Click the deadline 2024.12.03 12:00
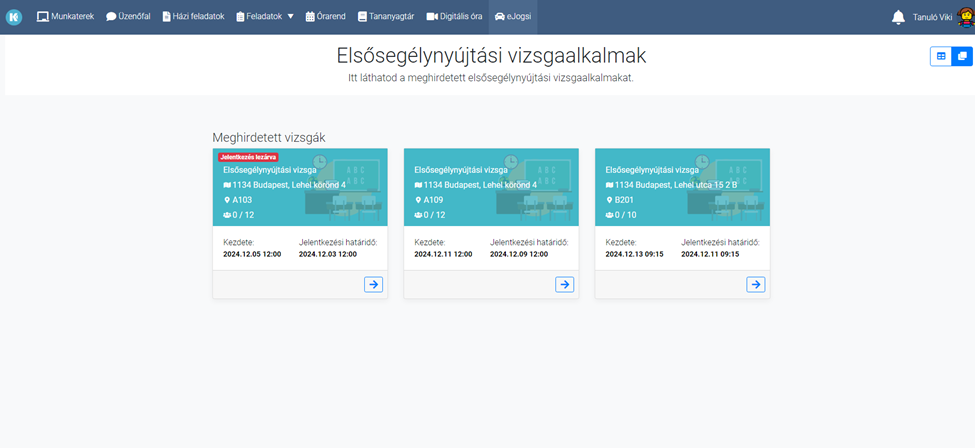Image resolution: width=975 pixels, height=448 pixels. pyautogui.click(x=328, y=254)
